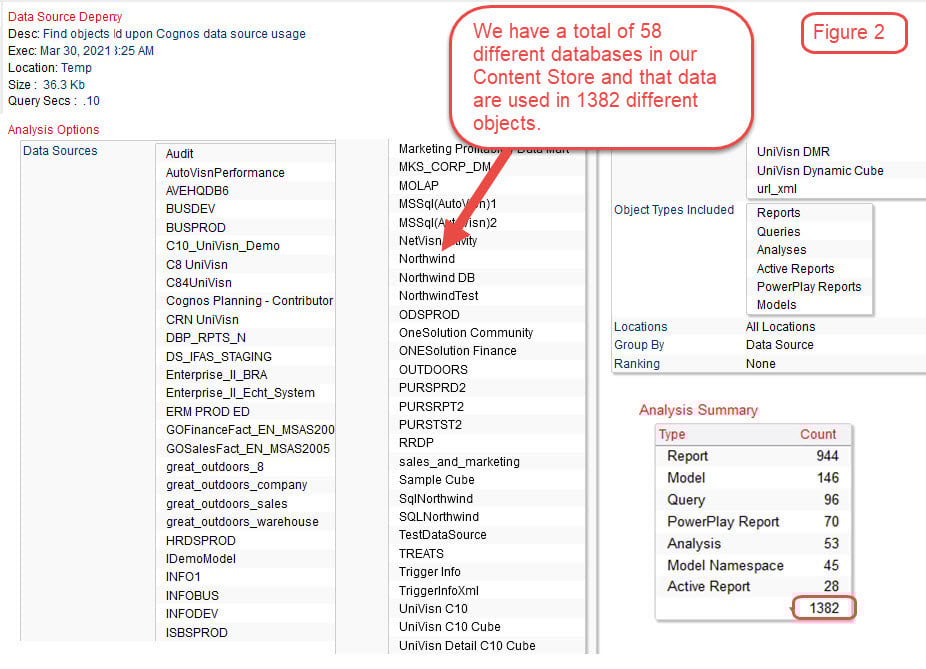926x669 pixels.
Task: Click the INFO1 data source
Action: (x=183, y=577)
